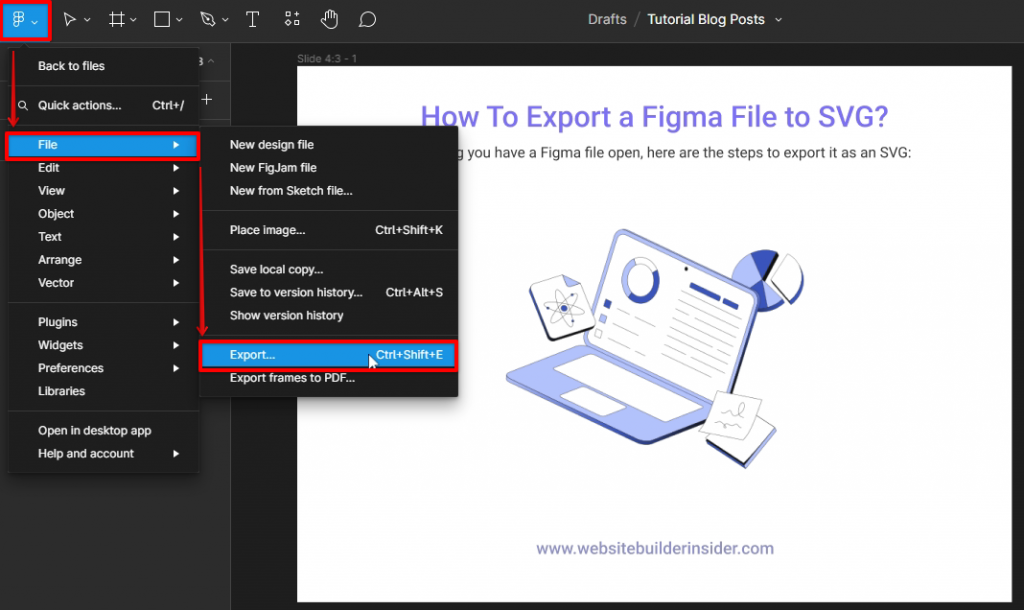
Task: Expand Help and account submenu
Action: pyautogui.click(x=103, y=454)
